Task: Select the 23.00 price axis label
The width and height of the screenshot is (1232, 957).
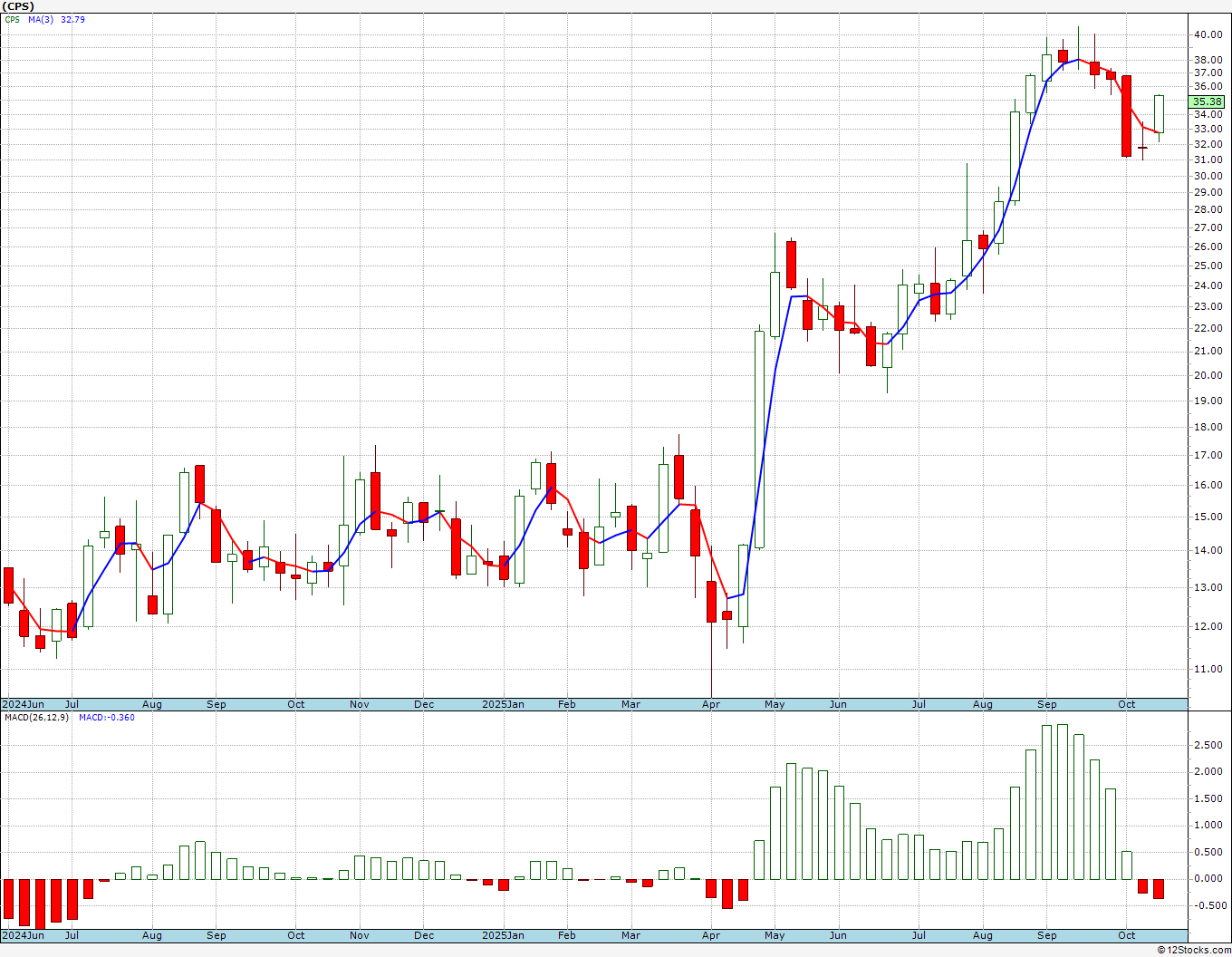Action: click(x=1208, y=306)
